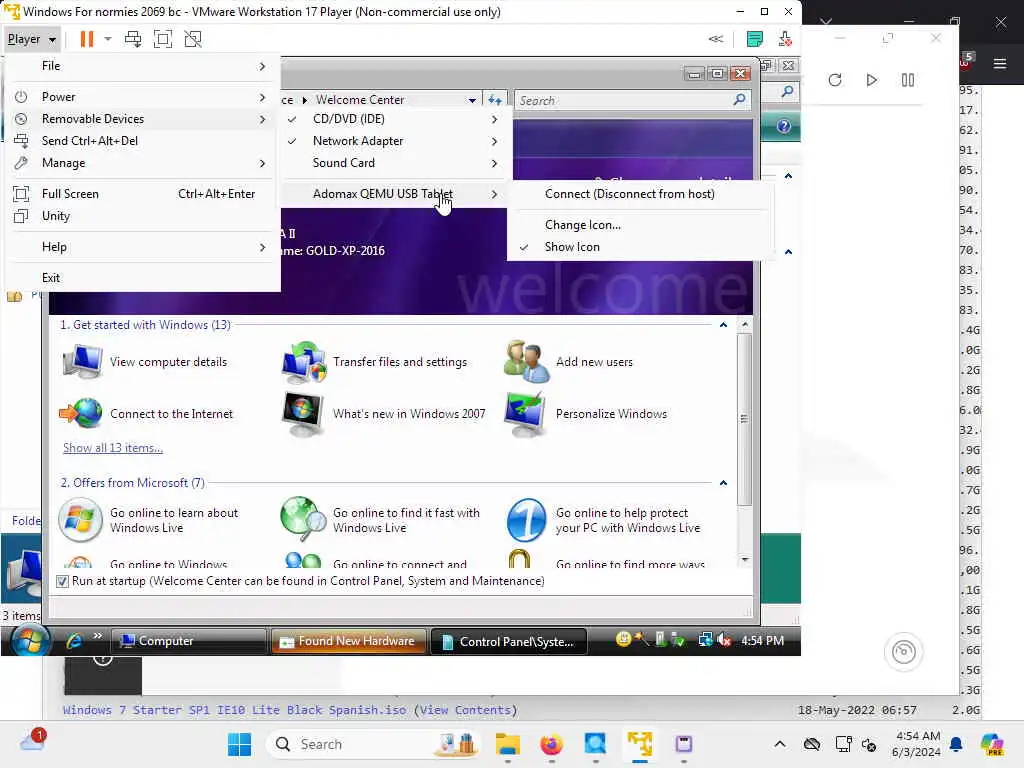
Task: Open the host Windows 11 Start button
Action: (x=239, y=744)
